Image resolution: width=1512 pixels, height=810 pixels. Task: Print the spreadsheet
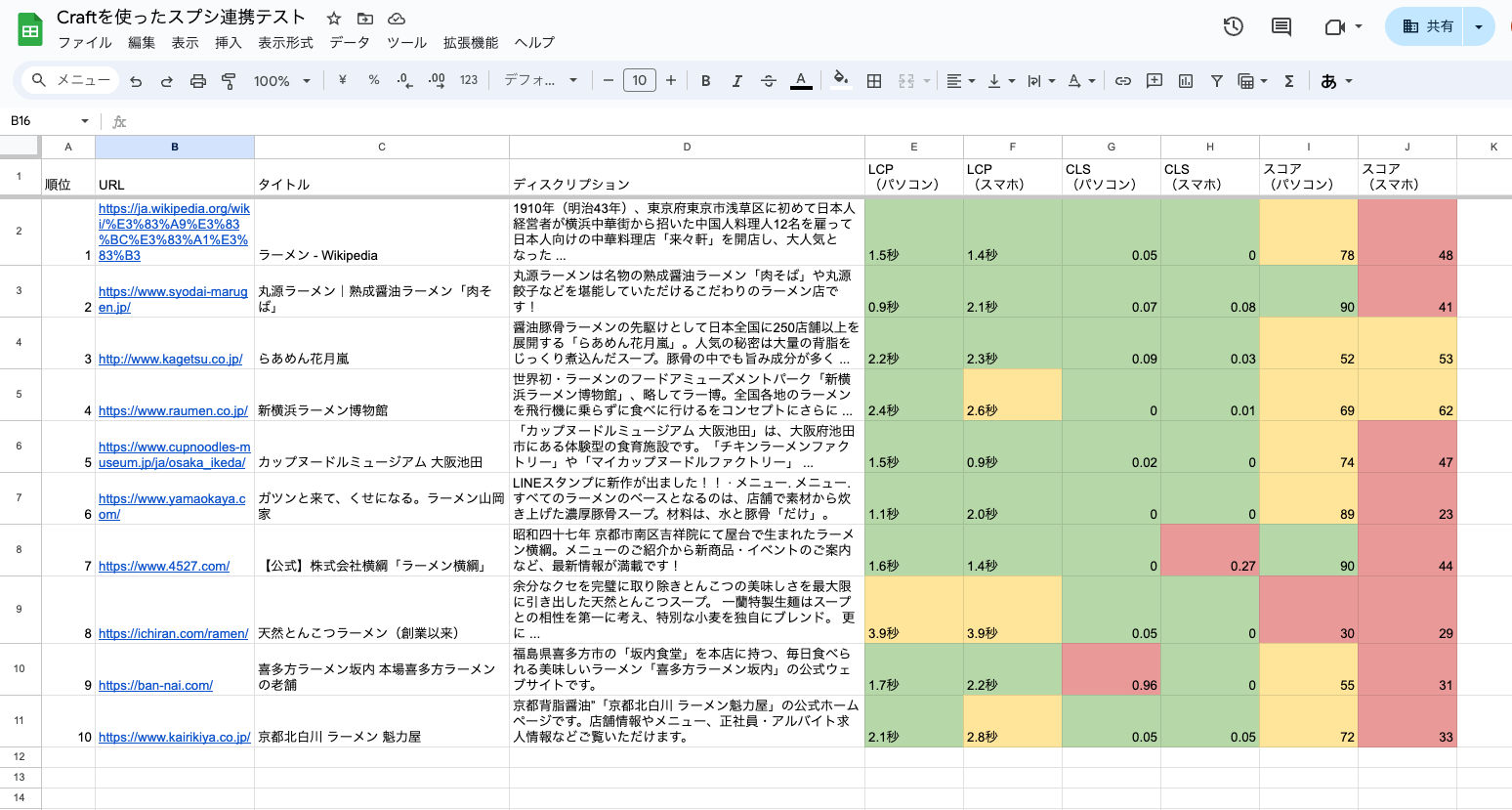tap(198, 81)
